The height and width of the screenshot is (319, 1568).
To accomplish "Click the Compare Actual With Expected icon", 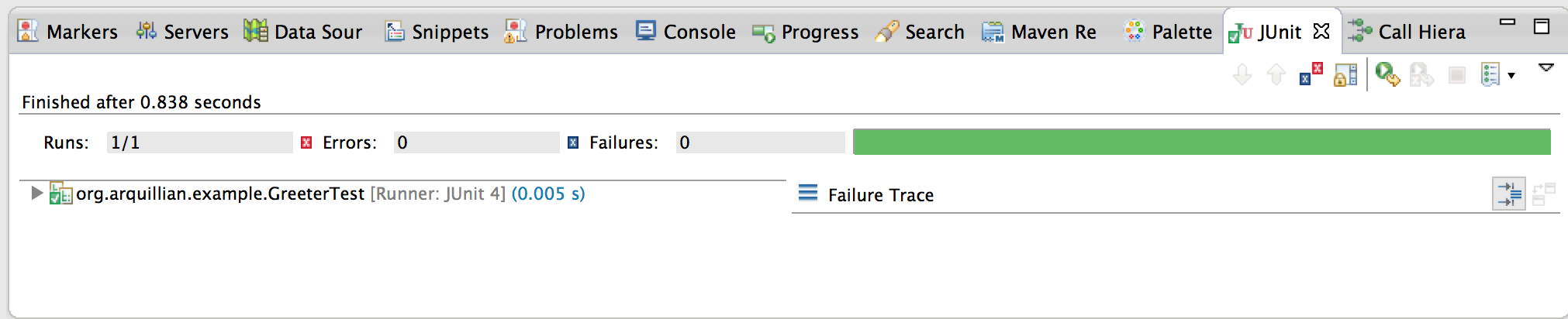I will [x=1543, y=194].
